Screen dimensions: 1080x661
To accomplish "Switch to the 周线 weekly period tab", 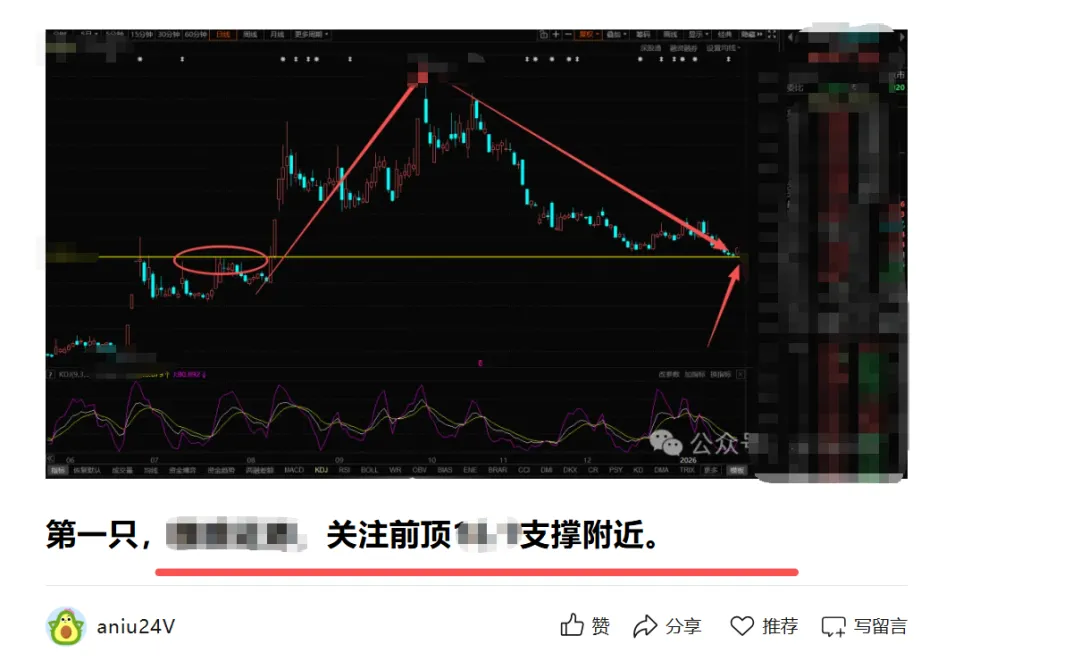I will click(x=250, y=34).
